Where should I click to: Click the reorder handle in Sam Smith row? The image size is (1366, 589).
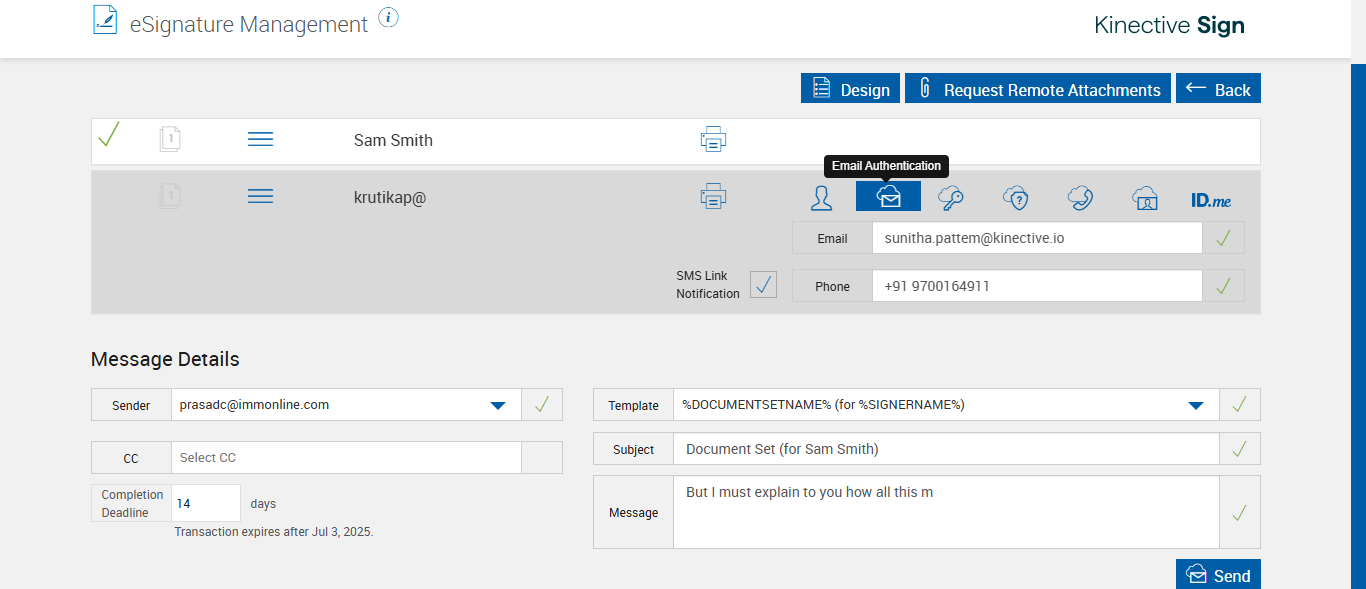pyautogui.click(x=260, y=140)
